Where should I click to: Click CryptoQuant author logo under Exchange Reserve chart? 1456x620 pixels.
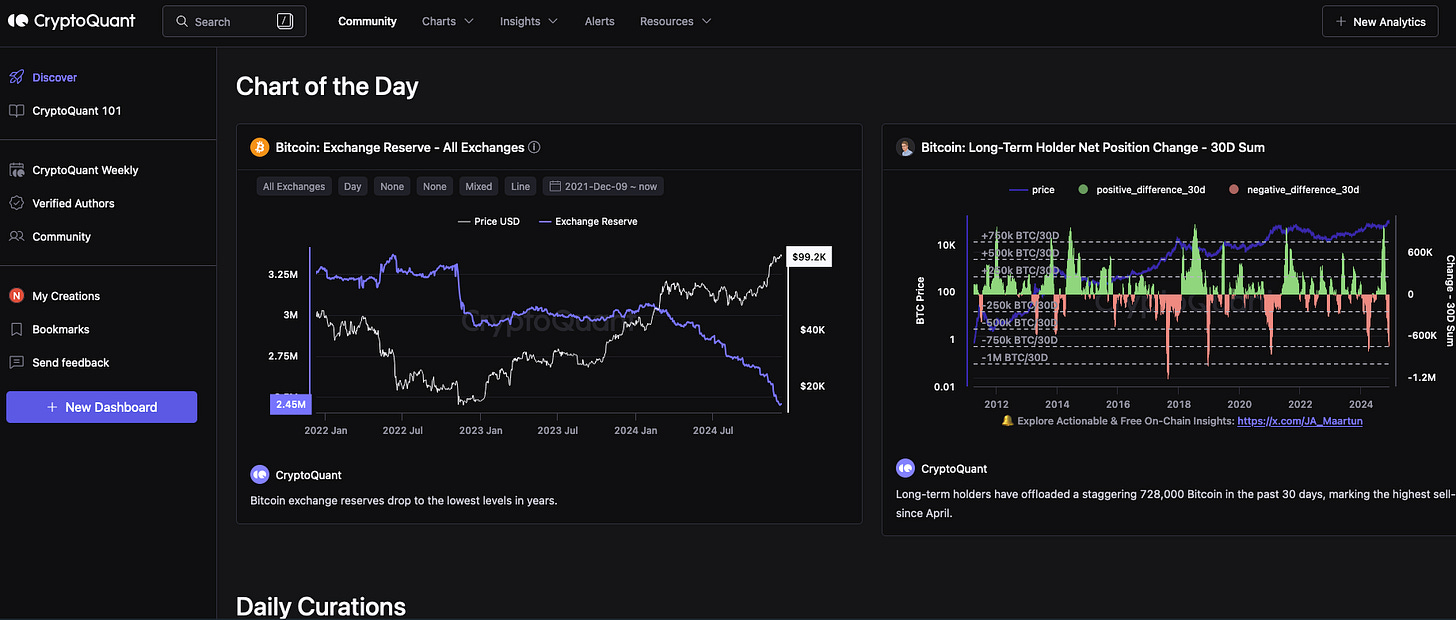pyautogui.click(x=259, y=475)
